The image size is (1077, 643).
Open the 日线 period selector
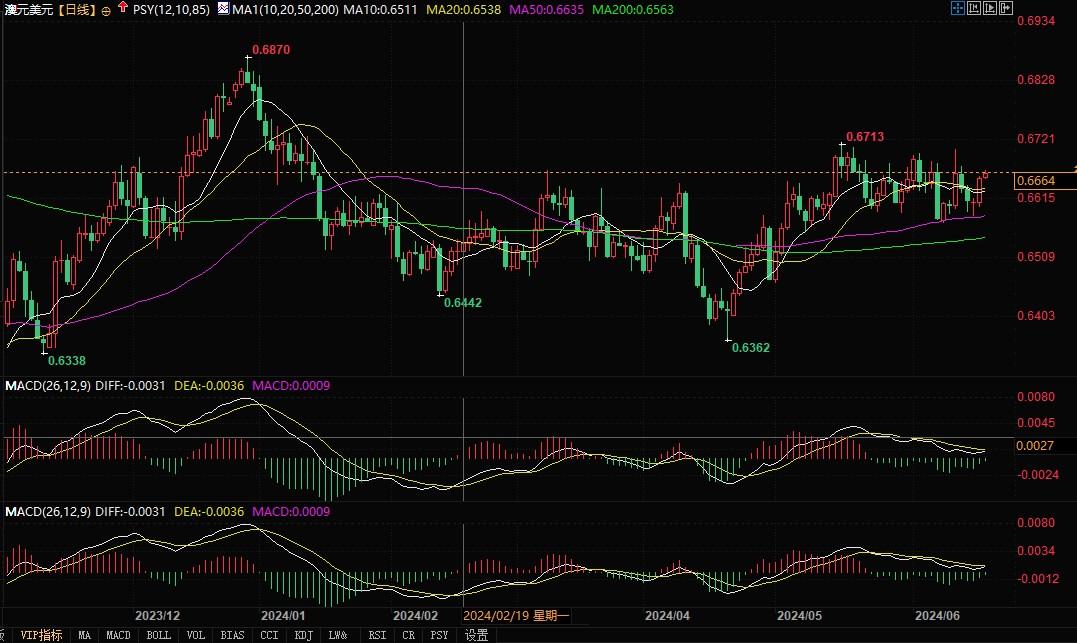pos(75,10)
